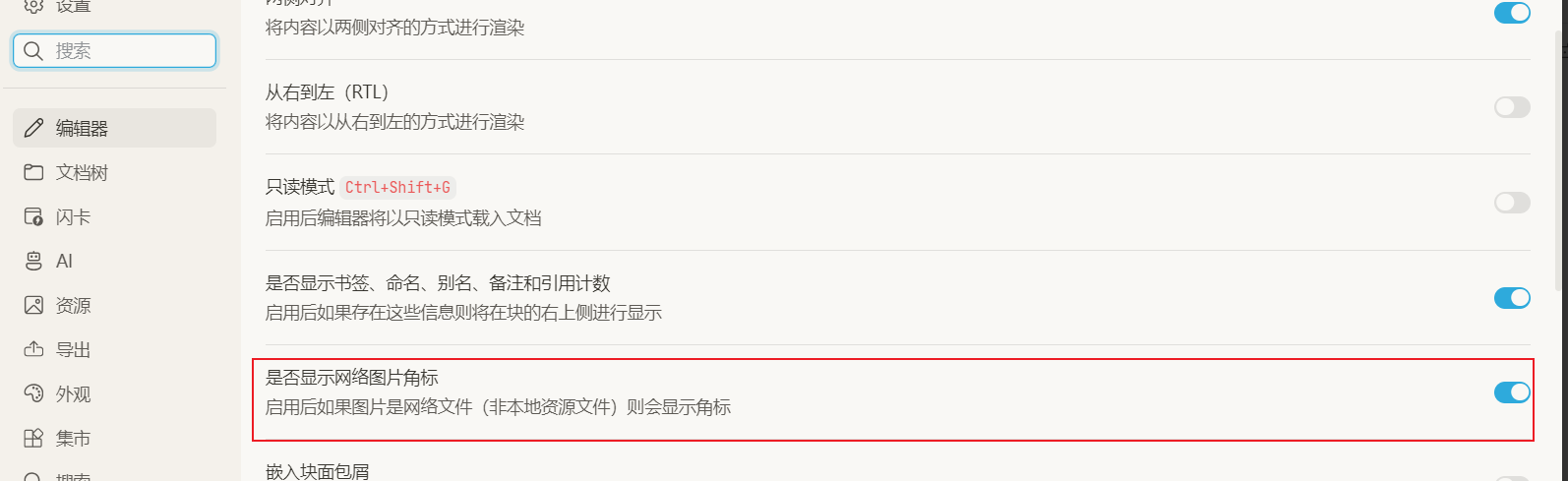
Task: Click the 是否显示书签、命名、别名、备注和引用计数 title
Action: [x=438, y=283]
